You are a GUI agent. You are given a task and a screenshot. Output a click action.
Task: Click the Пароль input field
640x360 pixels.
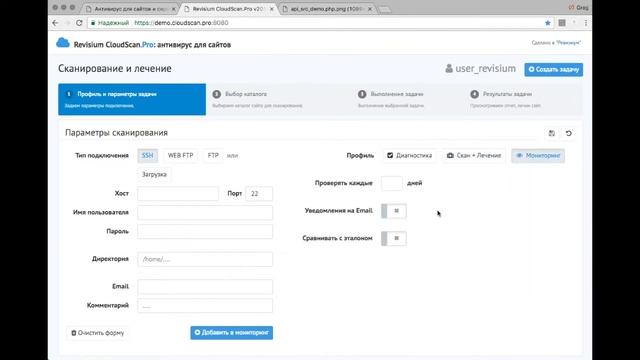(x=205, y=231)
